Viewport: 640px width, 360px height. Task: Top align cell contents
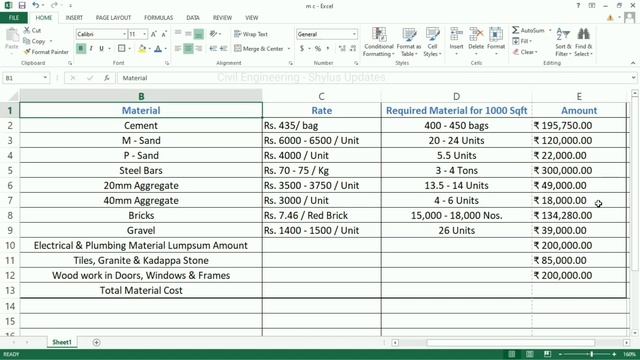(x=178, y=34)
